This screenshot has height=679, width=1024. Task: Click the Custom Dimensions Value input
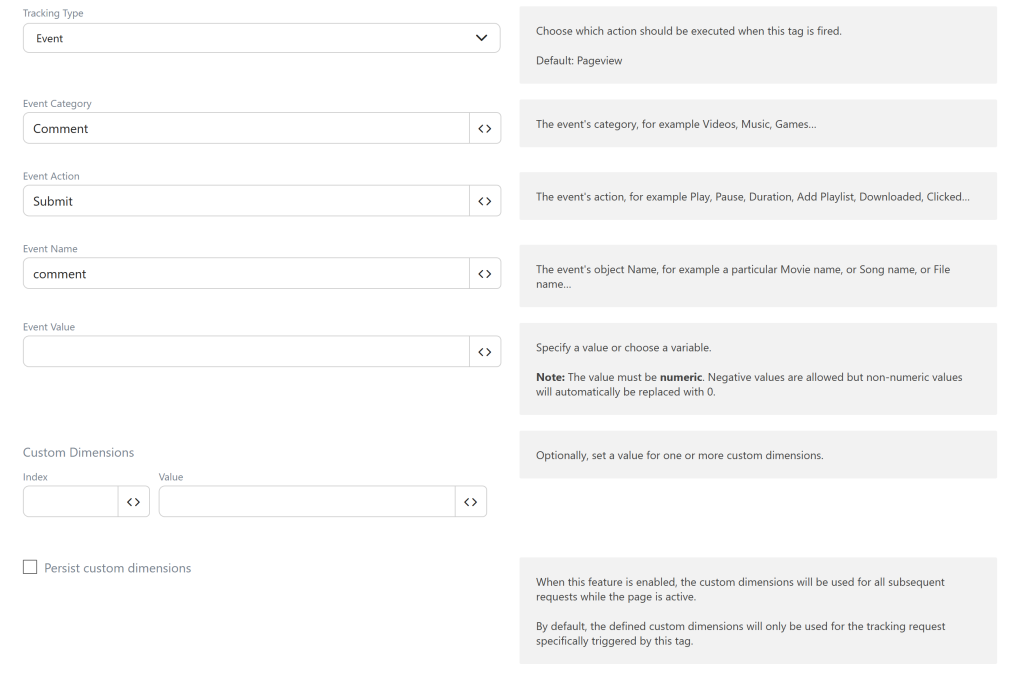click(x=307, y=501)
